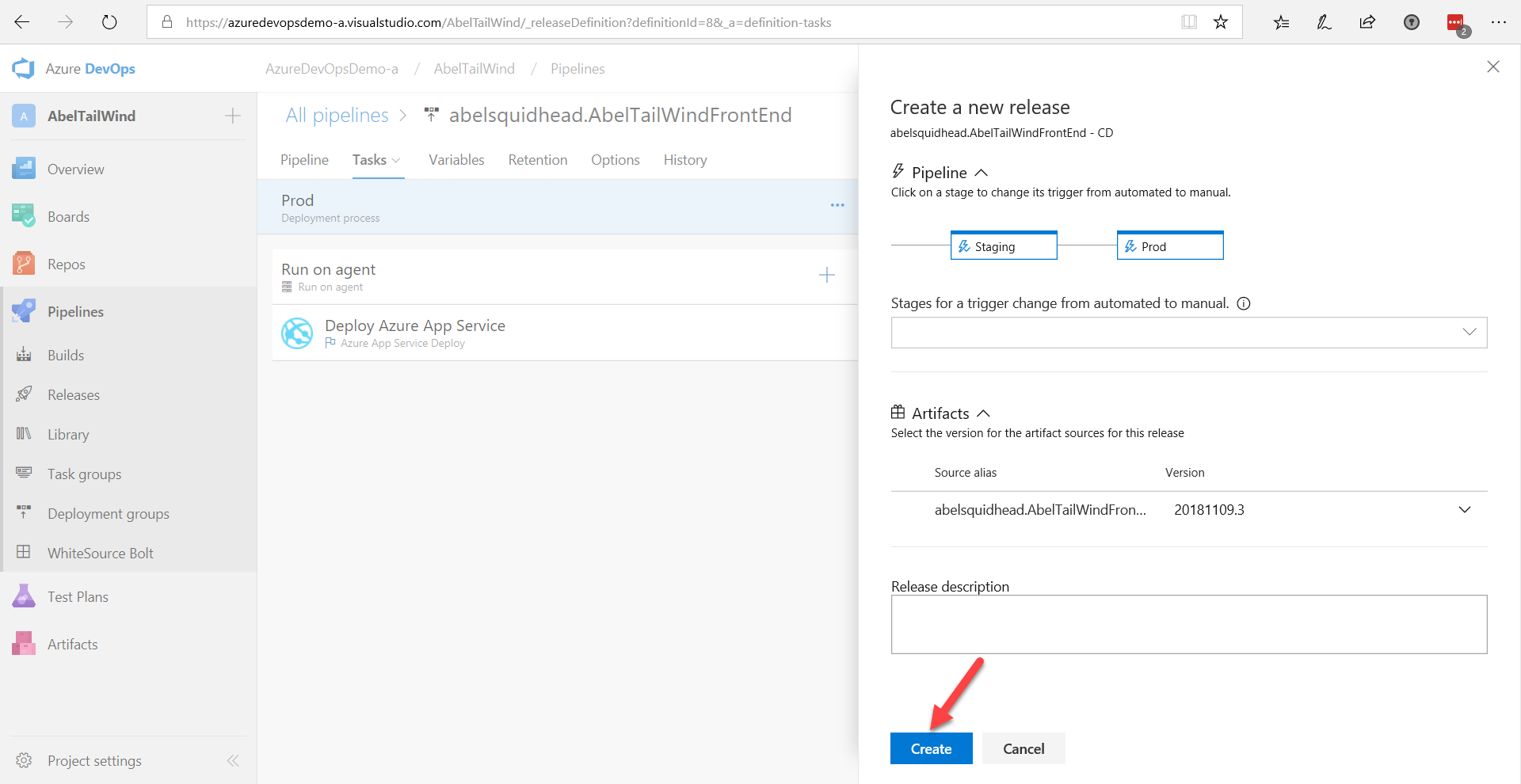The height and width of the screenshot is (784, 1521).
Task: Click the Cancel button
Action: click(1024, 748)
